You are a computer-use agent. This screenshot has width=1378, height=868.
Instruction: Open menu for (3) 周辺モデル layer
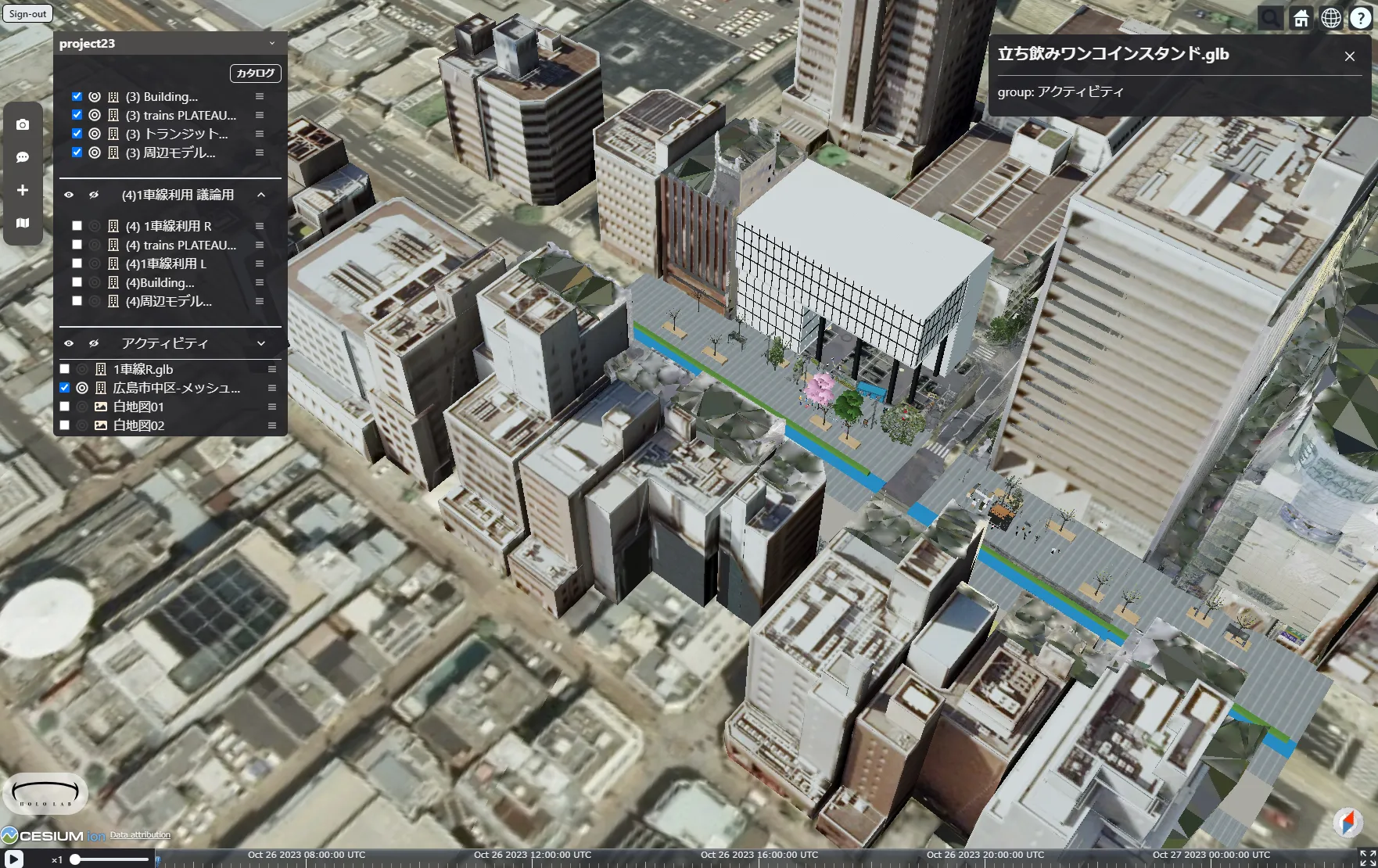coord(260,152)
